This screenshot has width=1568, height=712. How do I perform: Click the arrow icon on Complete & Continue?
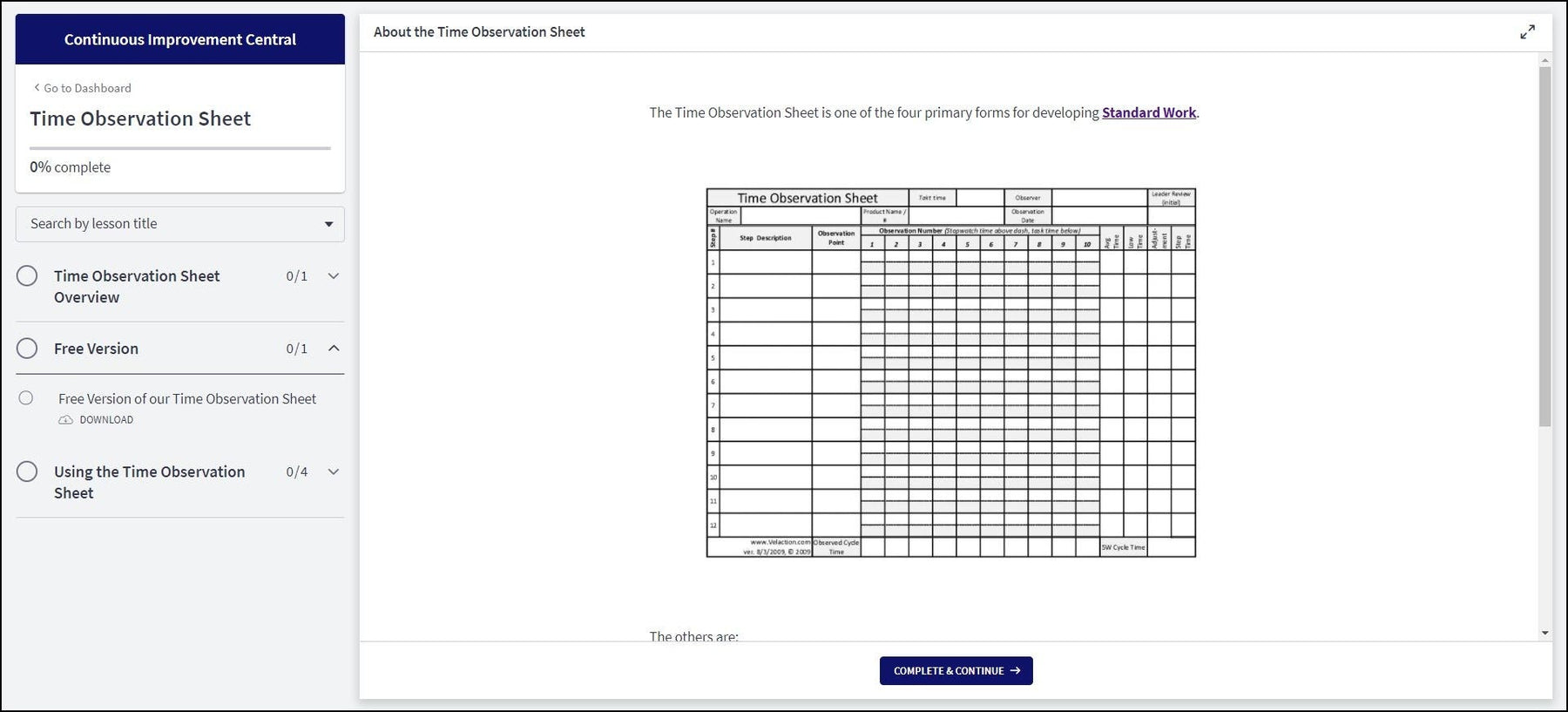[1015, 671]
